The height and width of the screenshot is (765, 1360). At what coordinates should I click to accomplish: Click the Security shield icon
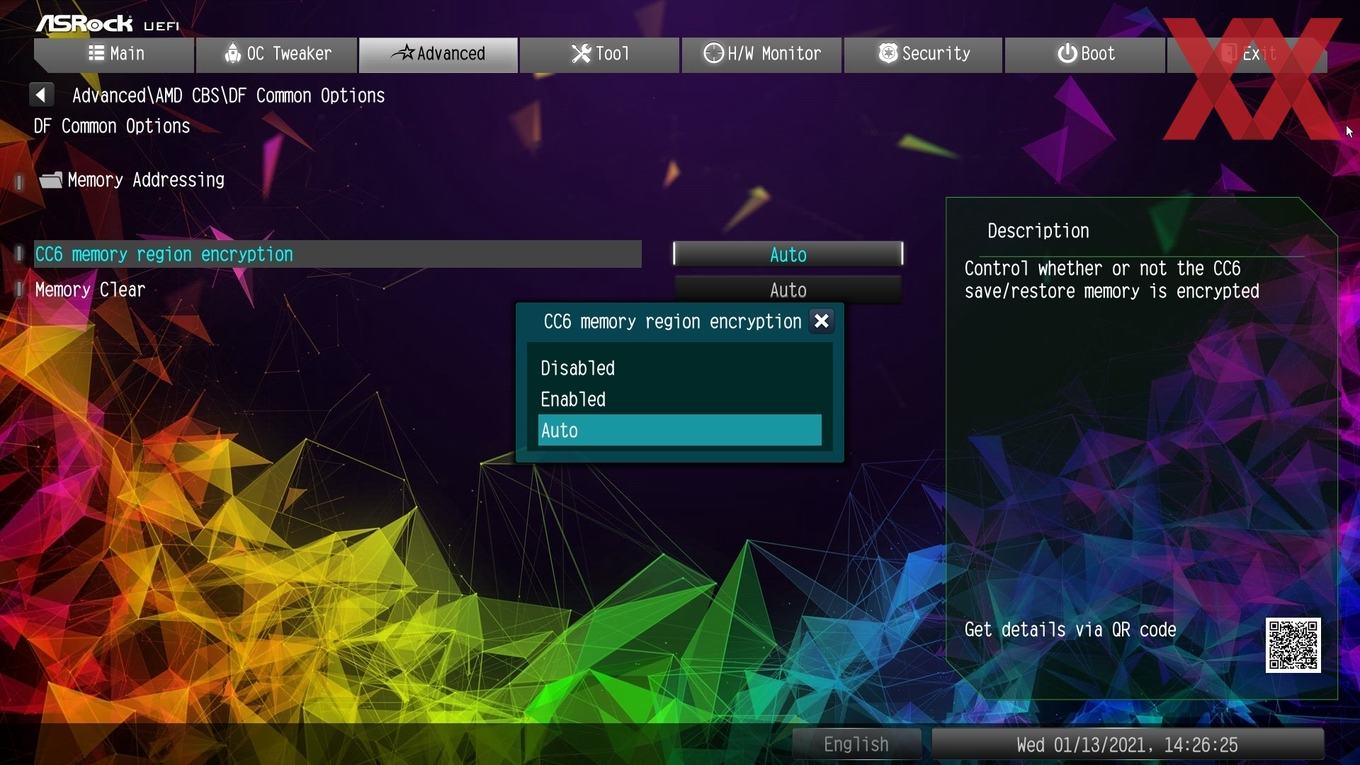coord(887,53)
